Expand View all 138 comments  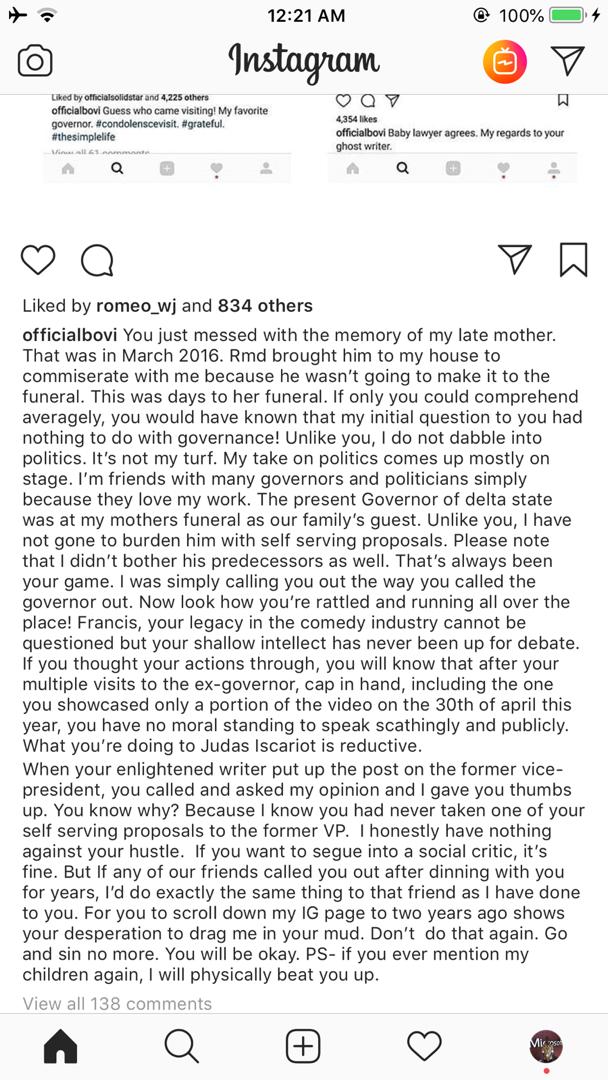click(117, 1003)
